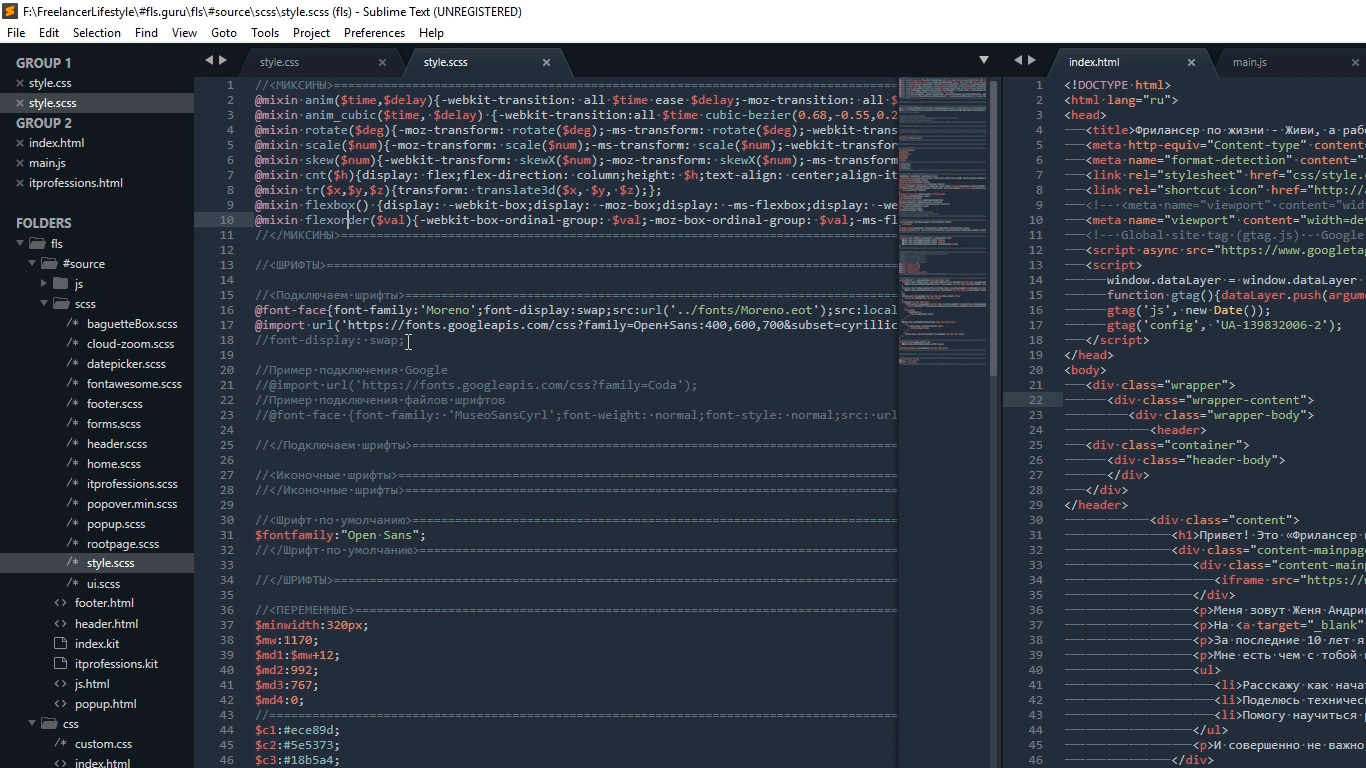
Task: Open the Project menu
Action: pyautogui.click(x=312, y=33)
